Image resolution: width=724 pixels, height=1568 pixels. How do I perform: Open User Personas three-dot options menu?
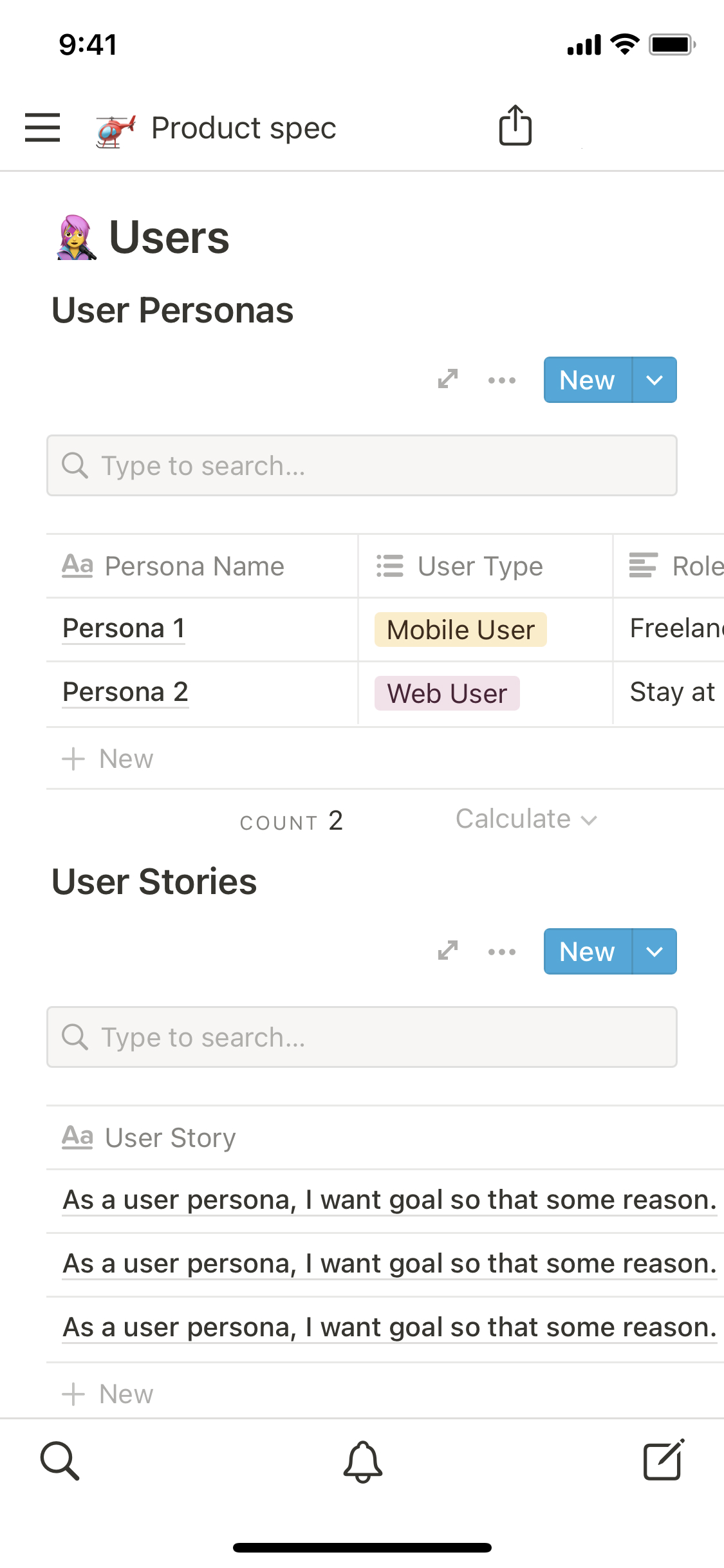[x=501, y=380]
